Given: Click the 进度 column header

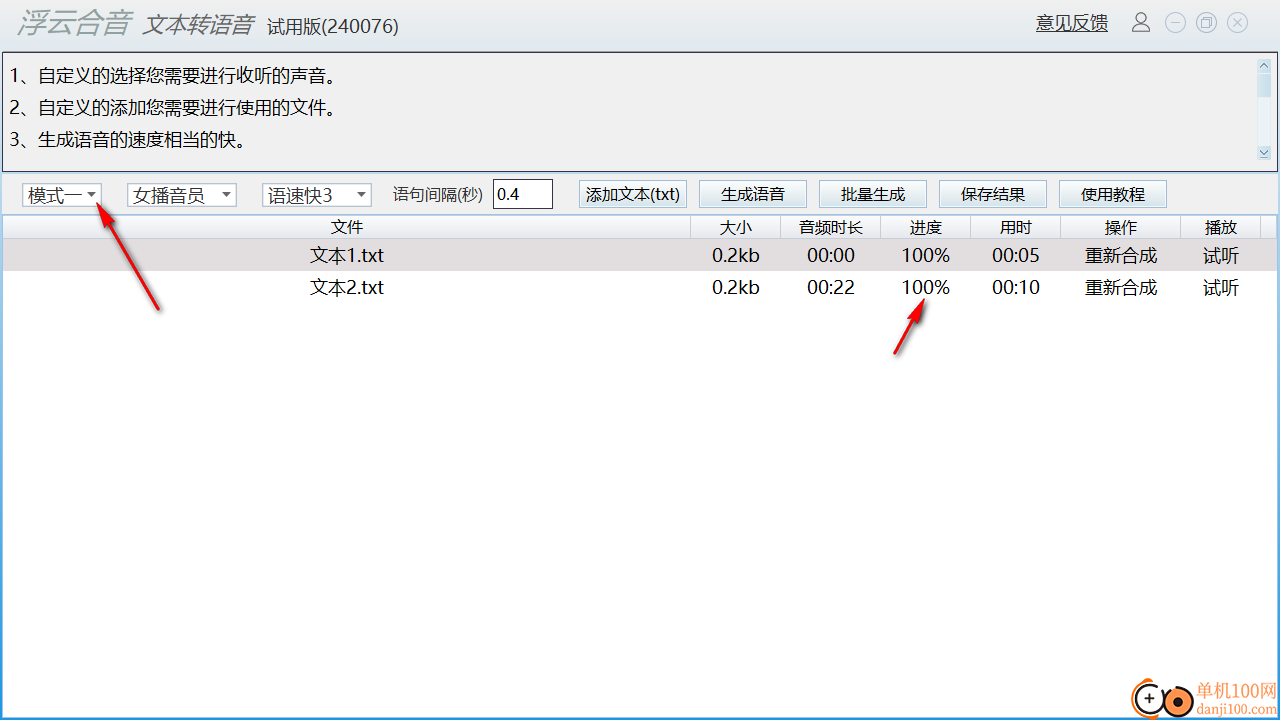Looking at the screenshot, I should point(926,227).
